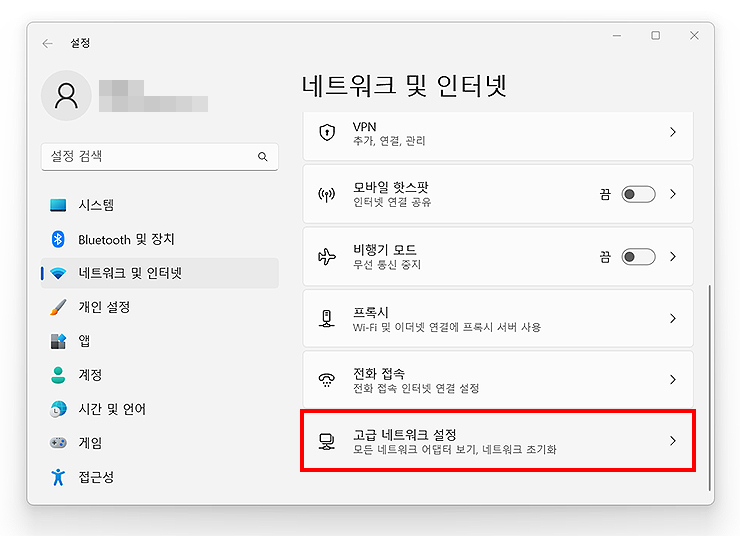The width and height of the screenshot is (740, 536).
Task: Click the back arrow next to 설정
Action: click(x=47, y=44)
